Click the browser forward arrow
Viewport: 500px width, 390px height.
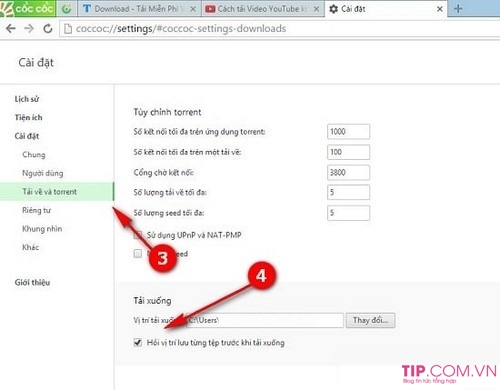(x=29, y=29)
